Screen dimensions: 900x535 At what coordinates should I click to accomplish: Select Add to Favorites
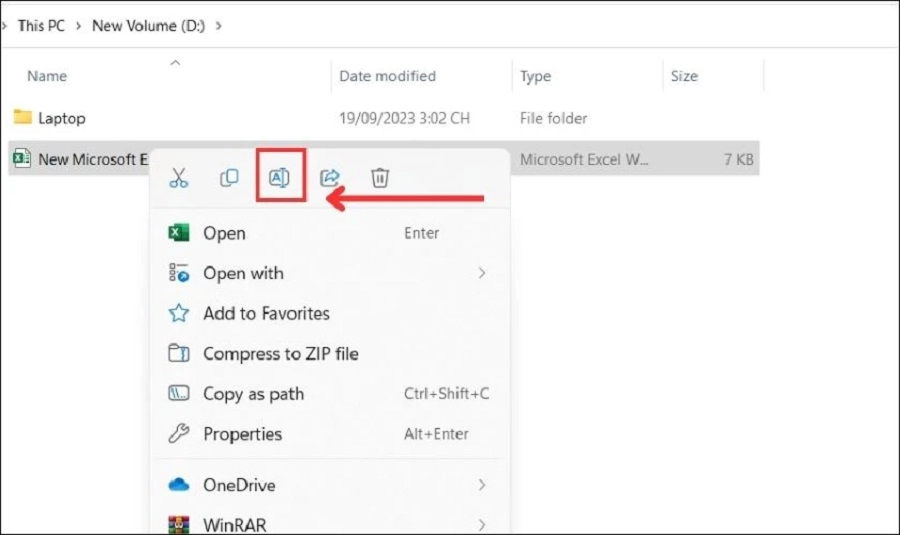[329, 313]
